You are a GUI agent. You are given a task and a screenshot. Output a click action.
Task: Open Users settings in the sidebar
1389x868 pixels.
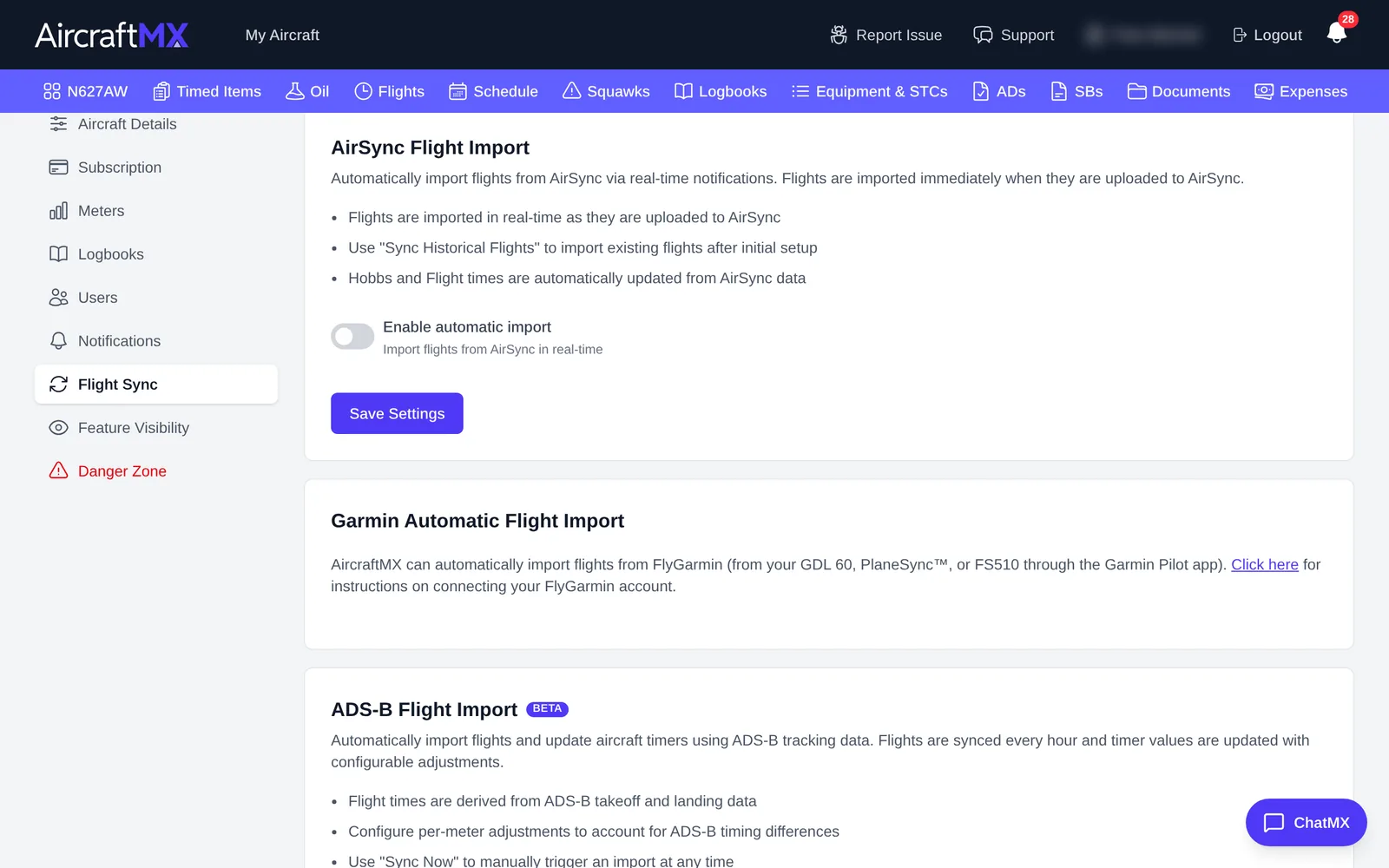pyautogui.click(x=156, y=298)
